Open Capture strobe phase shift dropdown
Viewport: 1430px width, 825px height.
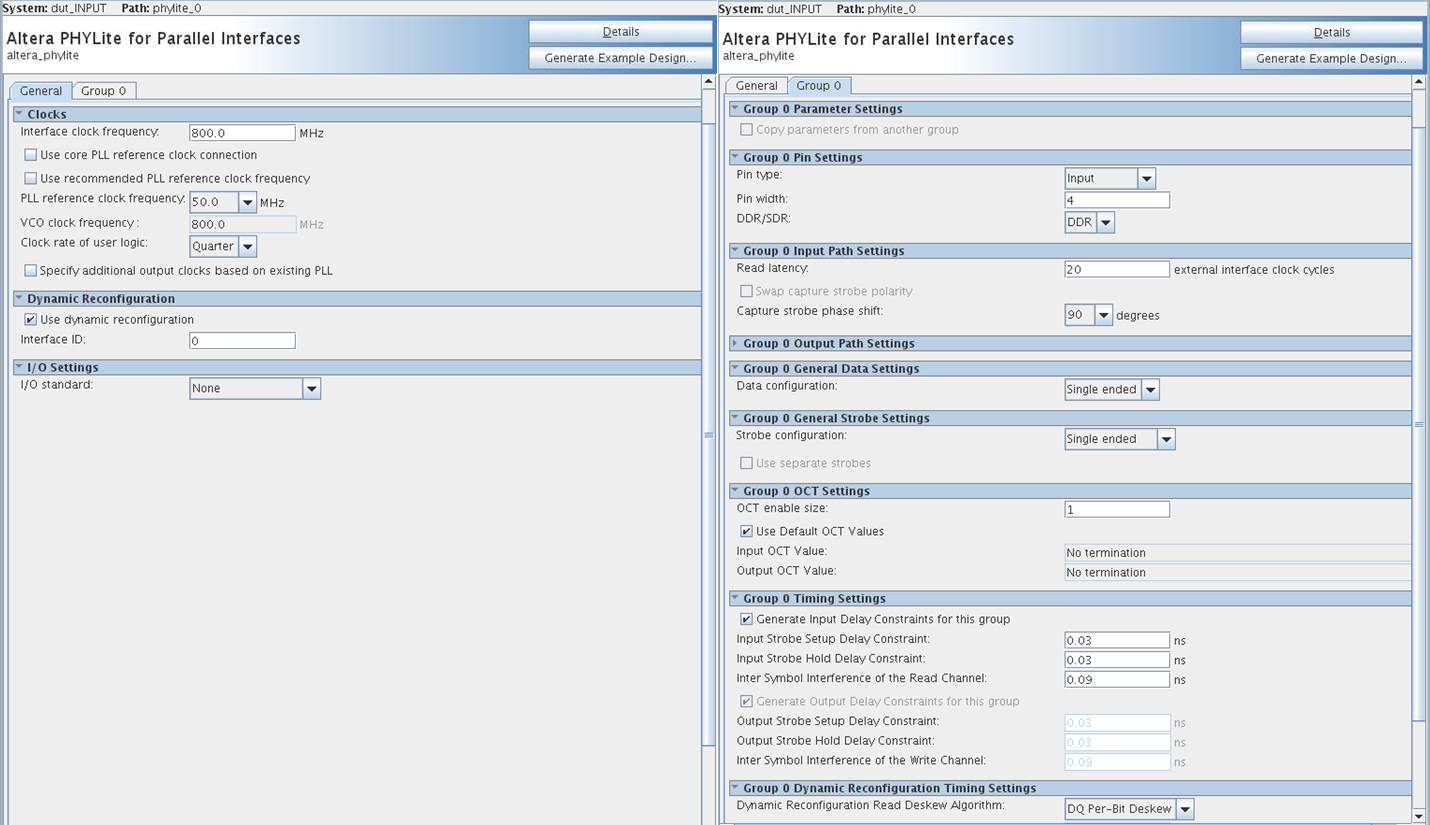coord(1103,315)
